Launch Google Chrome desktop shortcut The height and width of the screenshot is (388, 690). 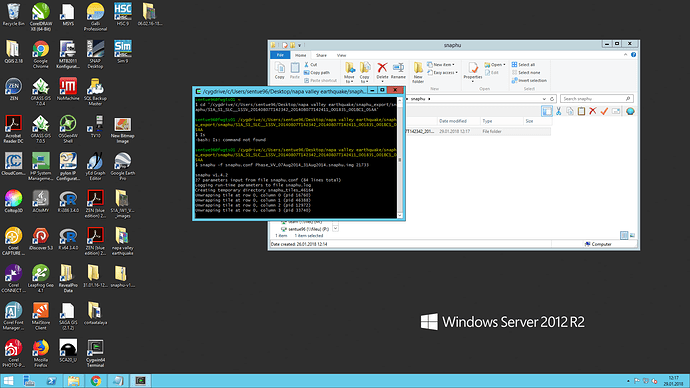[40, 54]
